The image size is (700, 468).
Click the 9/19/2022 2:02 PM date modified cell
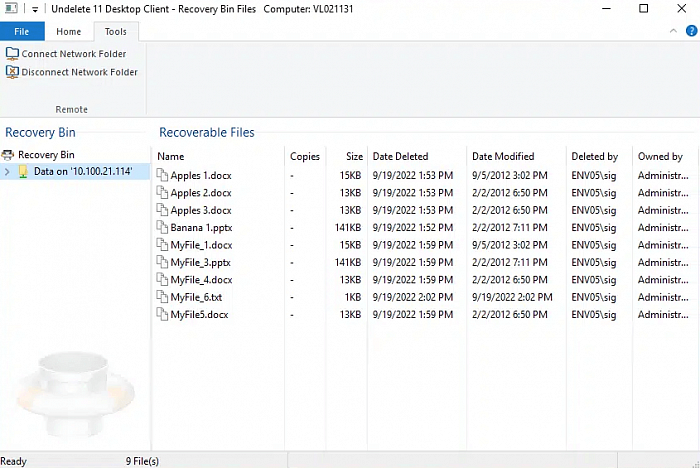512,297
